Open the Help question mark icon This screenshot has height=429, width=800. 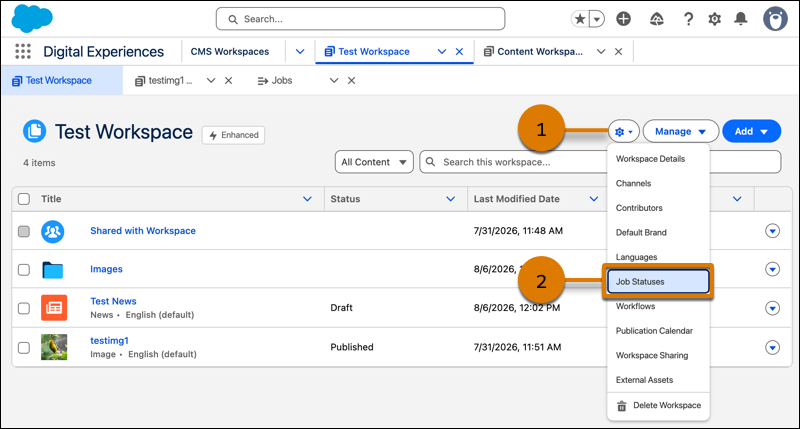pos(688,19)
